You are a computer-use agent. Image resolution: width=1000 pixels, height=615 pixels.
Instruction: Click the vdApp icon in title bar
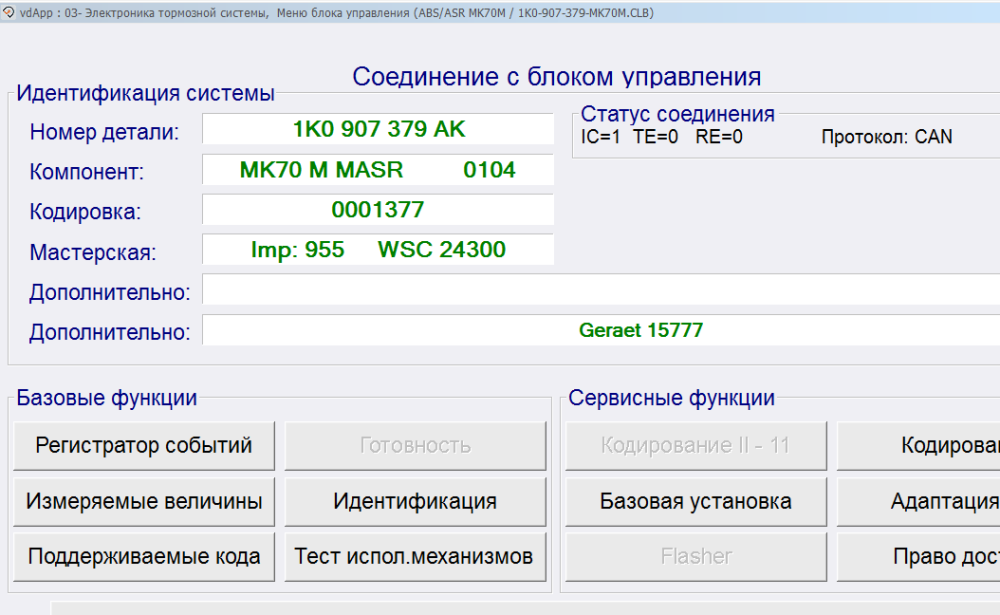[9, 12]
